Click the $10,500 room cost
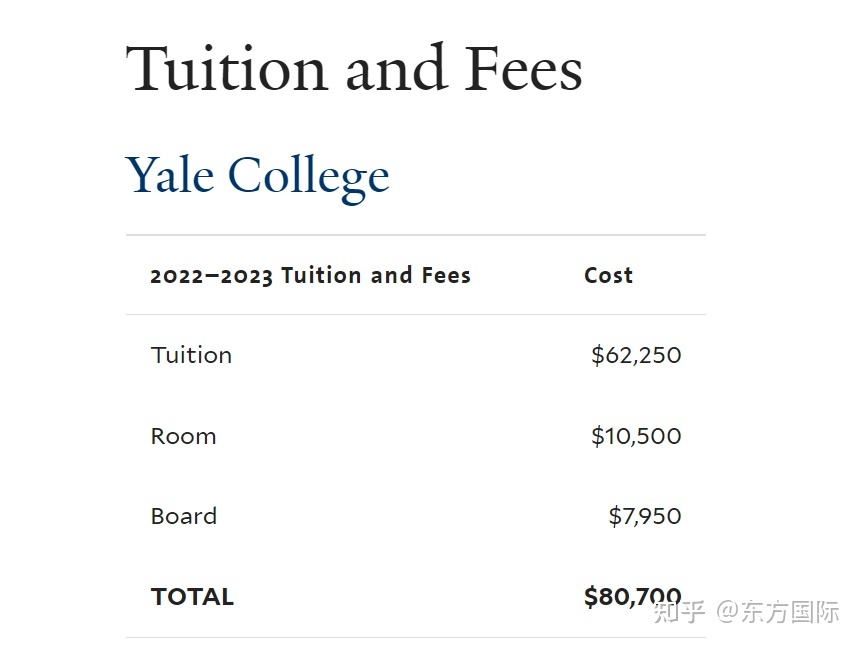This screenshot has width=861, height=646. (x=636, y=436)
